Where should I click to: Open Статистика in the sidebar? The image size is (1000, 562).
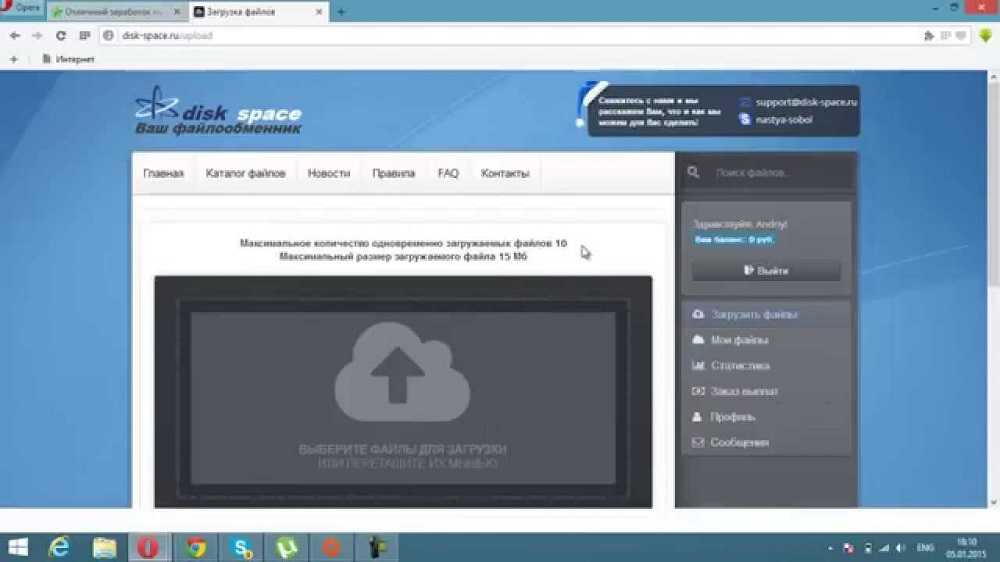740,366
